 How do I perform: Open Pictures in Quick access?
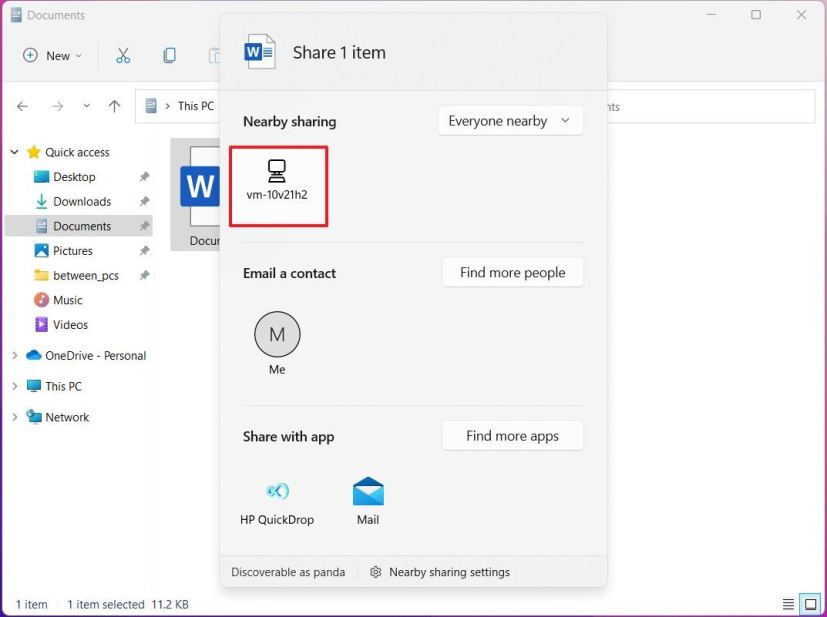[x=72, y=250]
